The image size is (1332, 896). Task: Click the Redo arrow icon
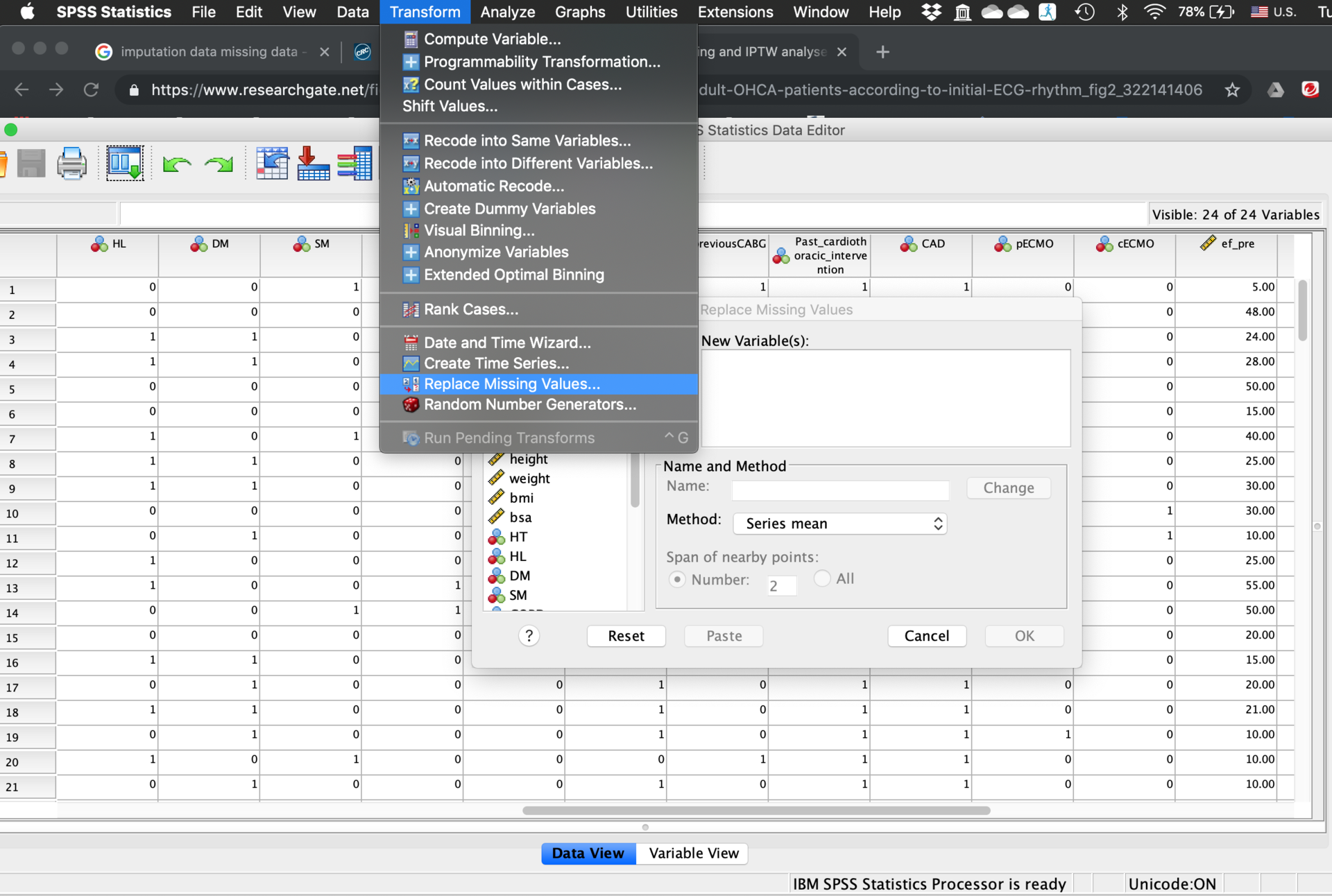click(x=219, y=164)
